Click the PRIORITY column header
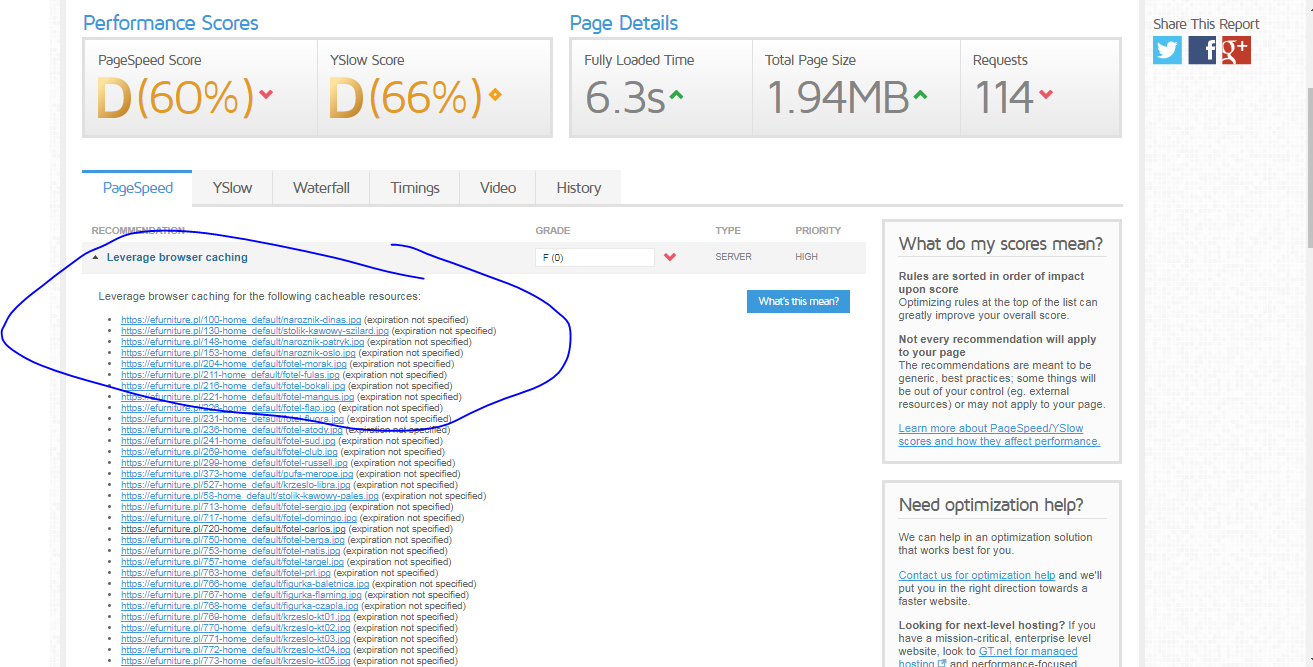Viewport: 1313px width, 667px height. click(x=818, y=231)
